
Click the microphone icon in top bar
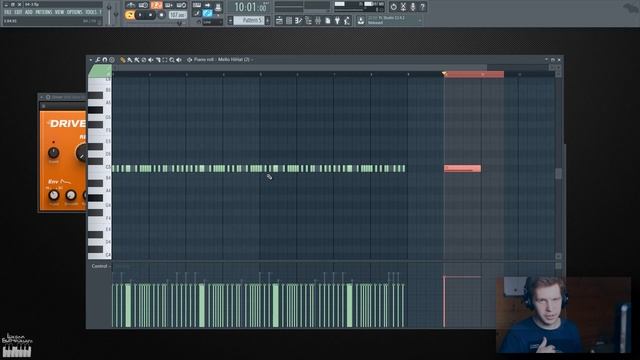413,7
